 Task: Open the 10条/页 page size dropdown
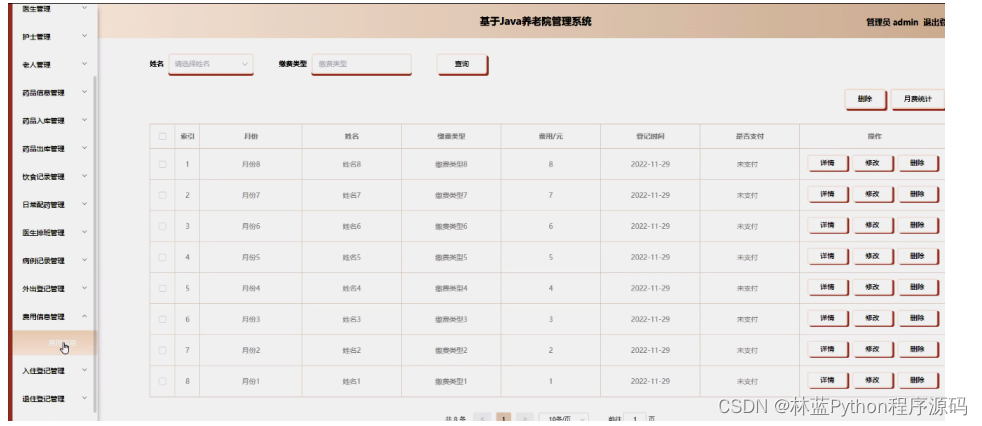(x=564, y=418)
